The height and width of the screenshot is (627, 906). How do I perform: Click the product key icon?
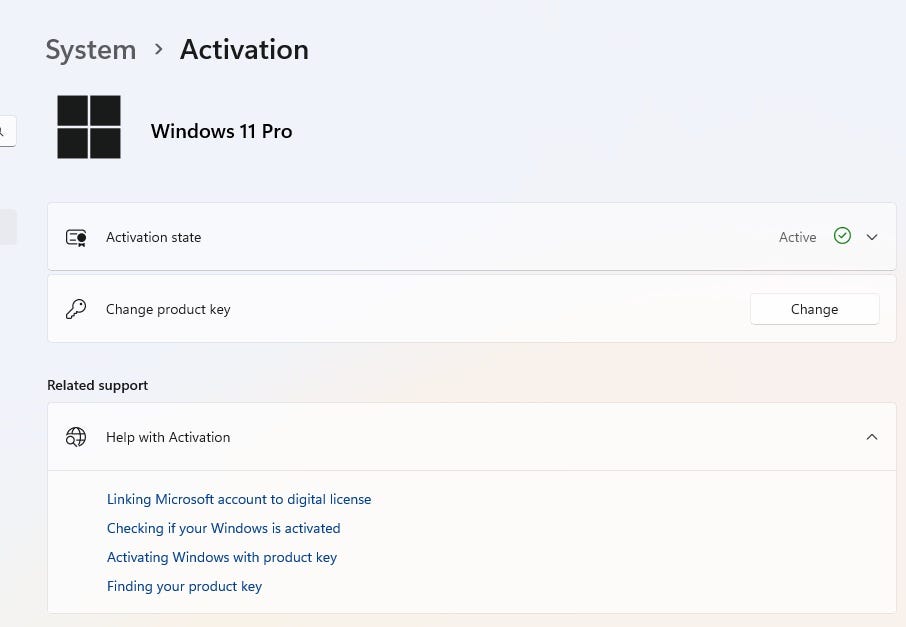[x=76, y=309]
